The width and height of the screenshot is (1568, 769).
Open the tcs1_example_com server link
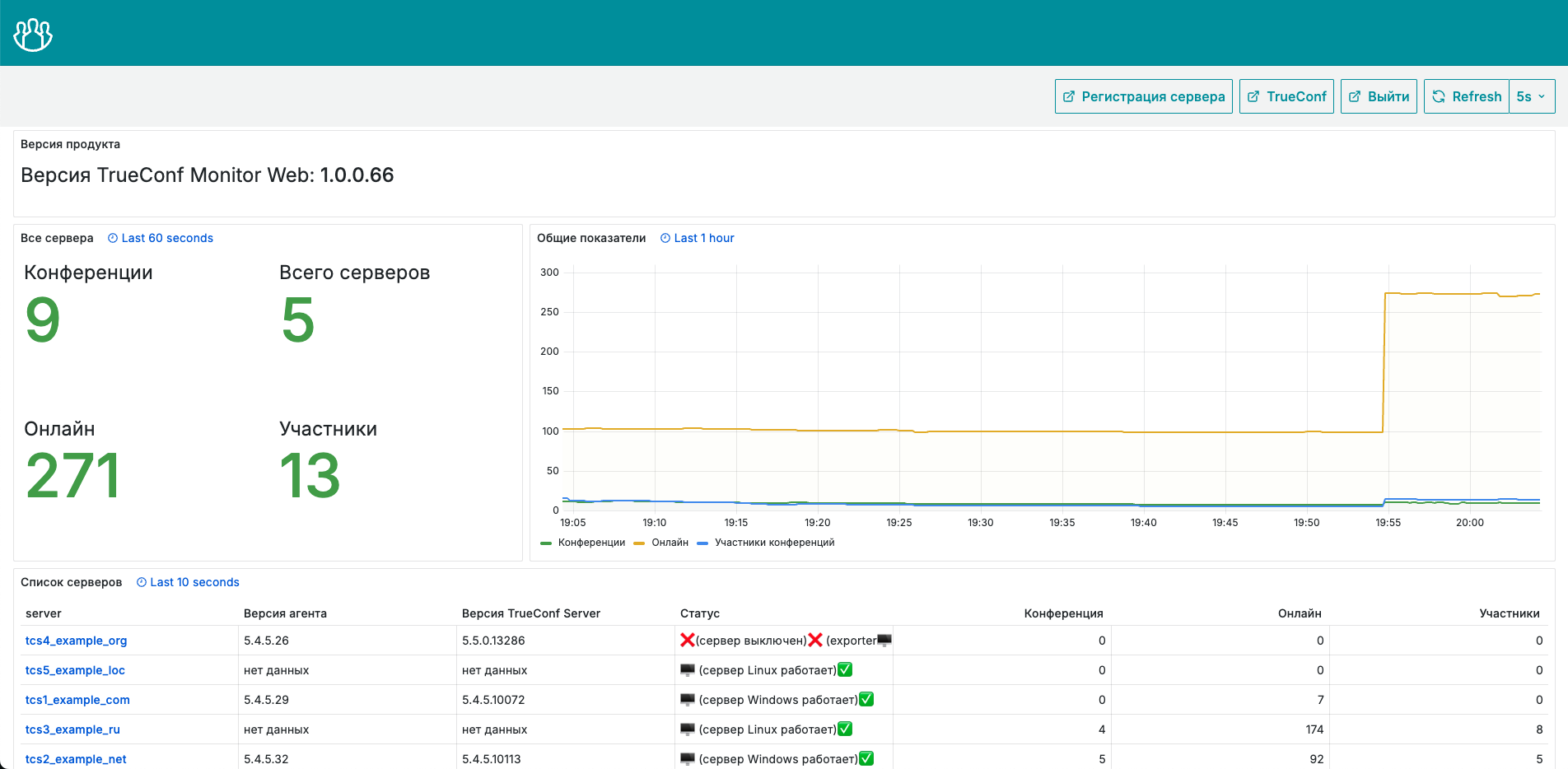(x=77, y=700)
